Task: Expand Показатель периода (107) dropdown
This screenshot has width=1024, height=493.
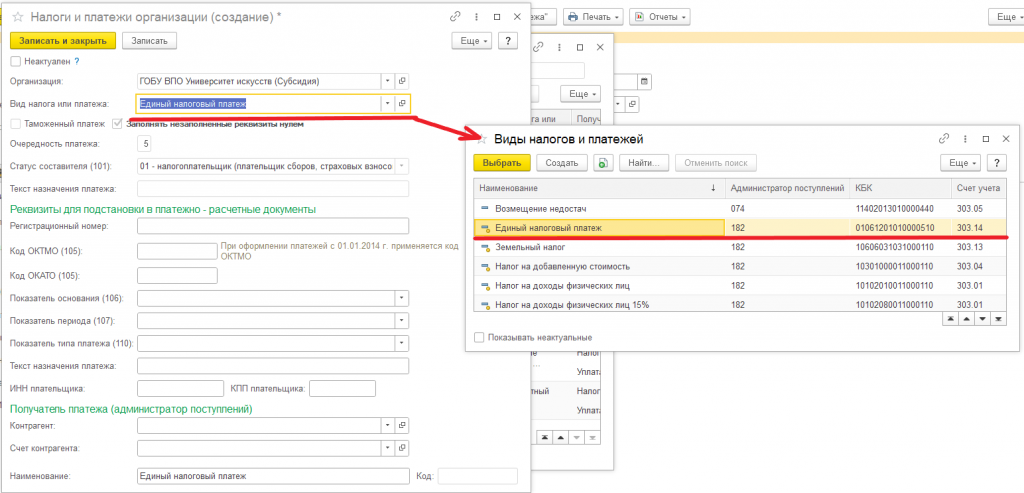Action: (402, 321)
